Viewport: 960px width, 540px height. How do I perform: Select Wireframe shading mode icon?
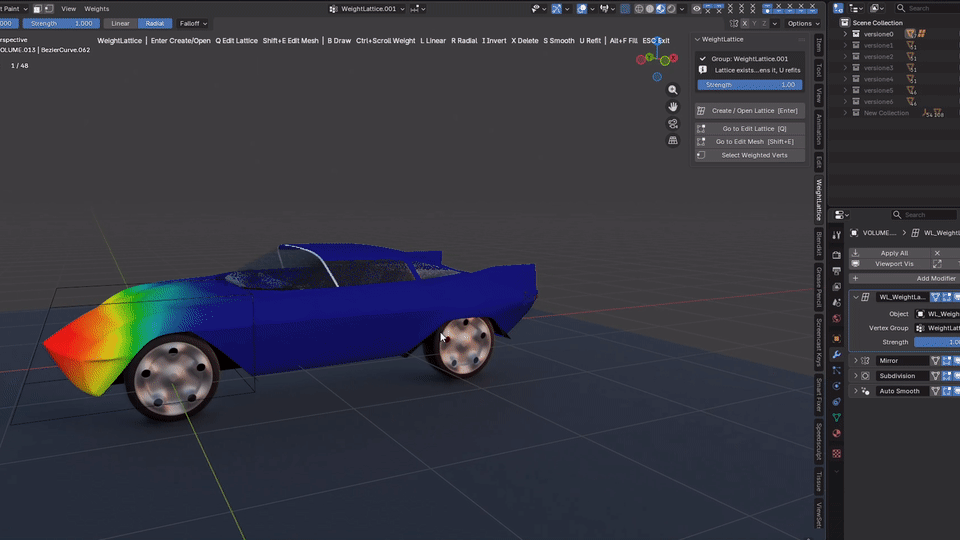(639, 9)
